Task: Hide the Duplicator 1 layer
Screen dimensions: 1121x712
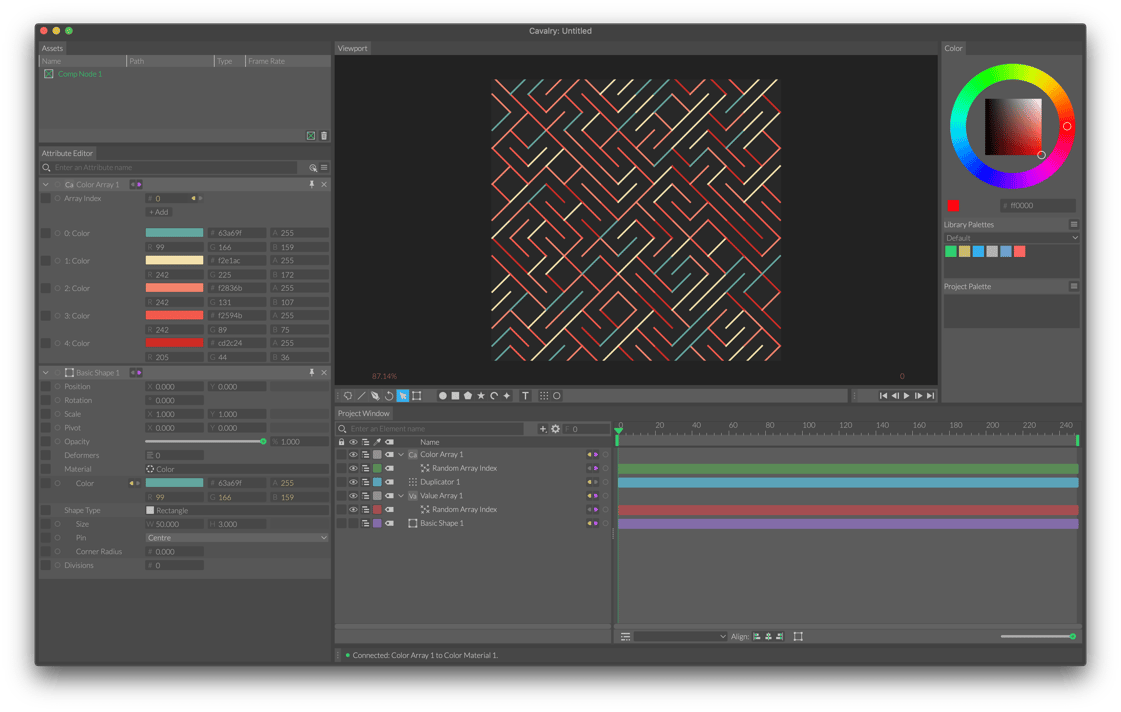Action: [353, 482]
